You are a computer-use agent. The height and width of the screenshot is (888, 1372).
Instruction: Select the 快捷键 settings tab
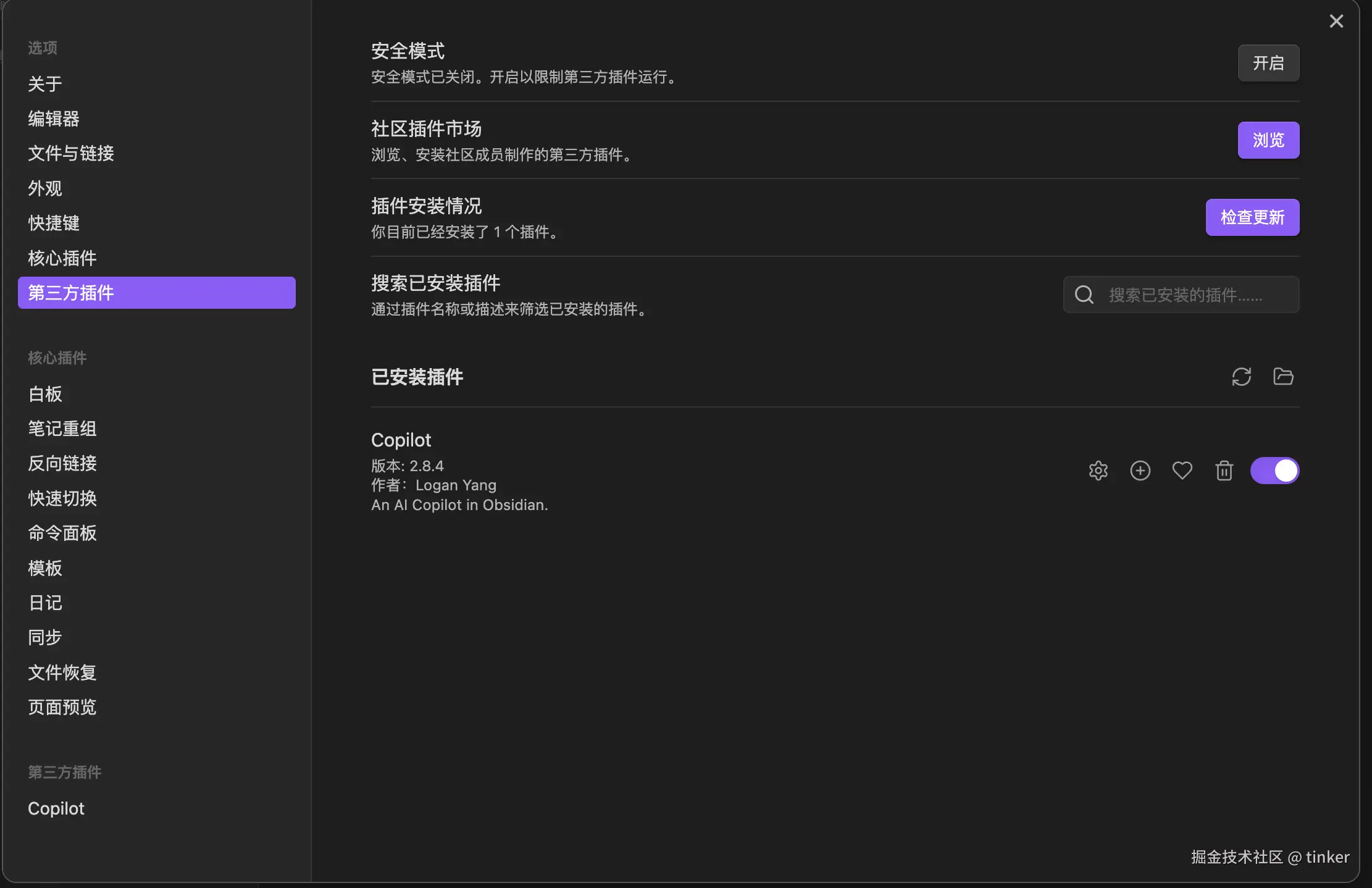point(54,223)
